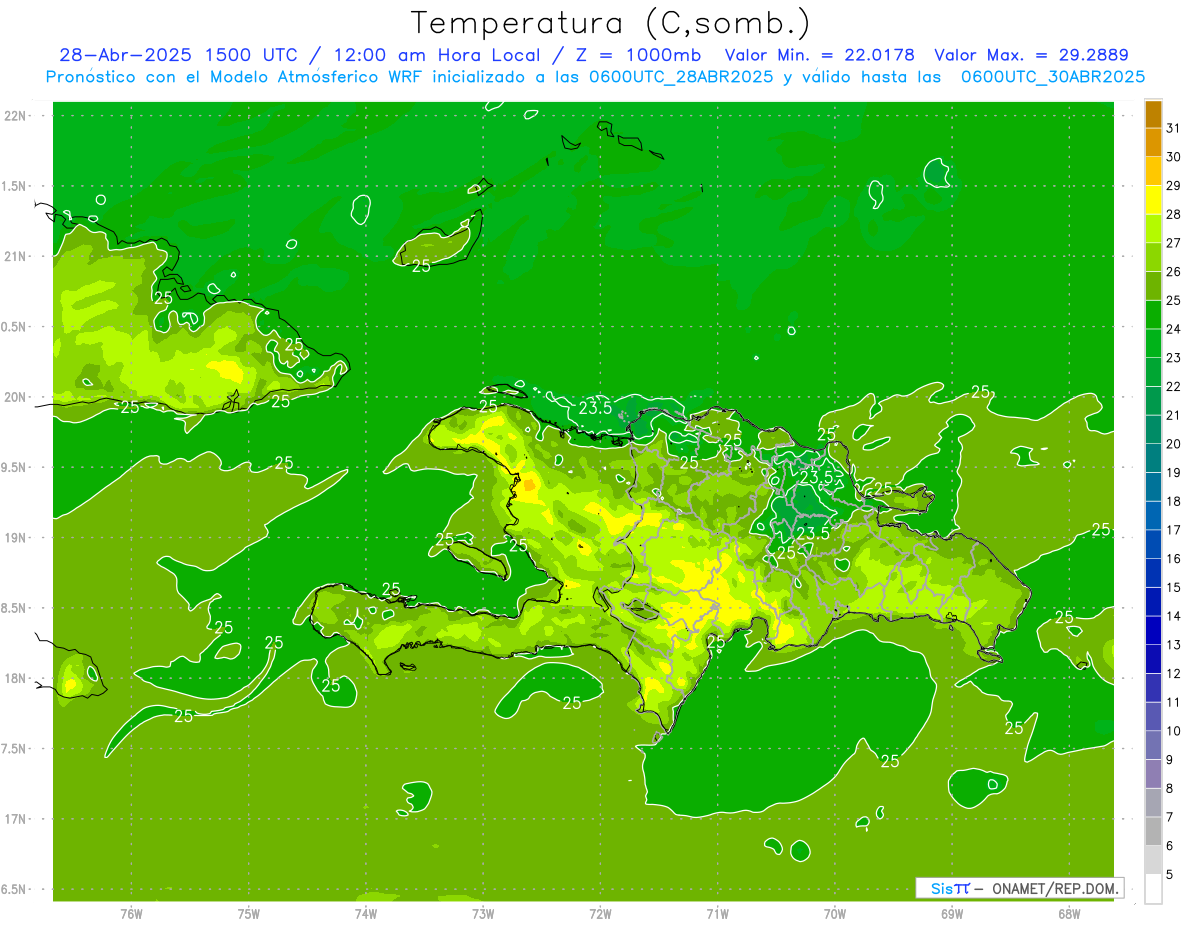This screenshot has width=1200, height=927.
Task: Click the "71W" longitude axis label
Action: coord(717,914)
